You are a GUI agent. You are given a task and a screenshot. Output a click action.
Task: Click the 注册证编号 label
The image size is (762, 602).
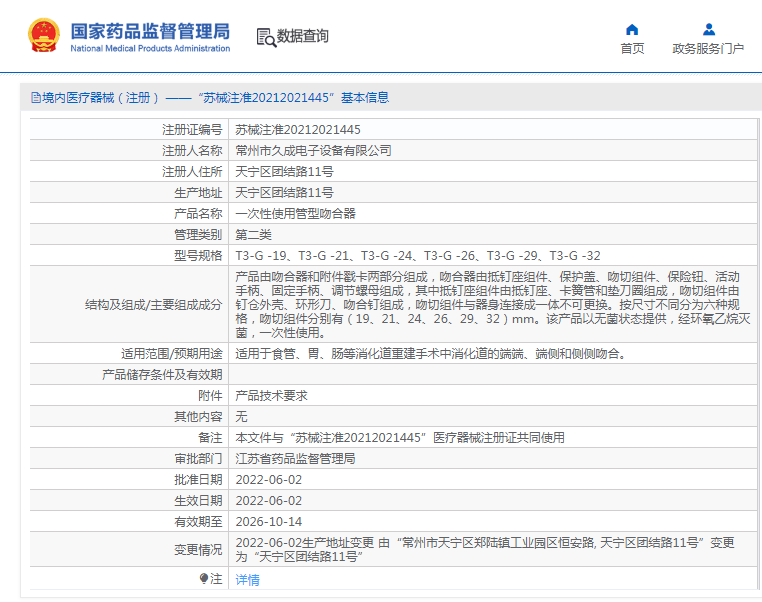192,130
